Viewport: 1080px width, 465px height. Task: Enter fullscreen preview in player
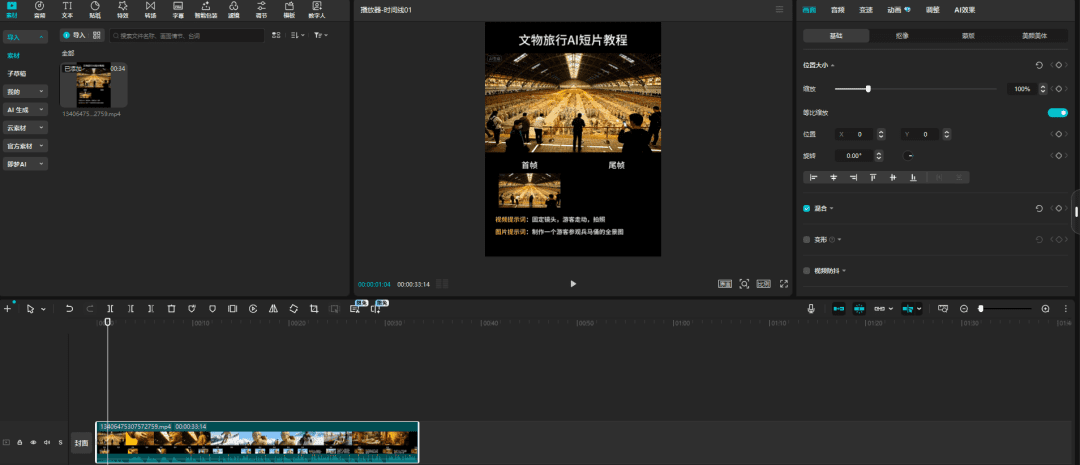[x=784, y=284]
